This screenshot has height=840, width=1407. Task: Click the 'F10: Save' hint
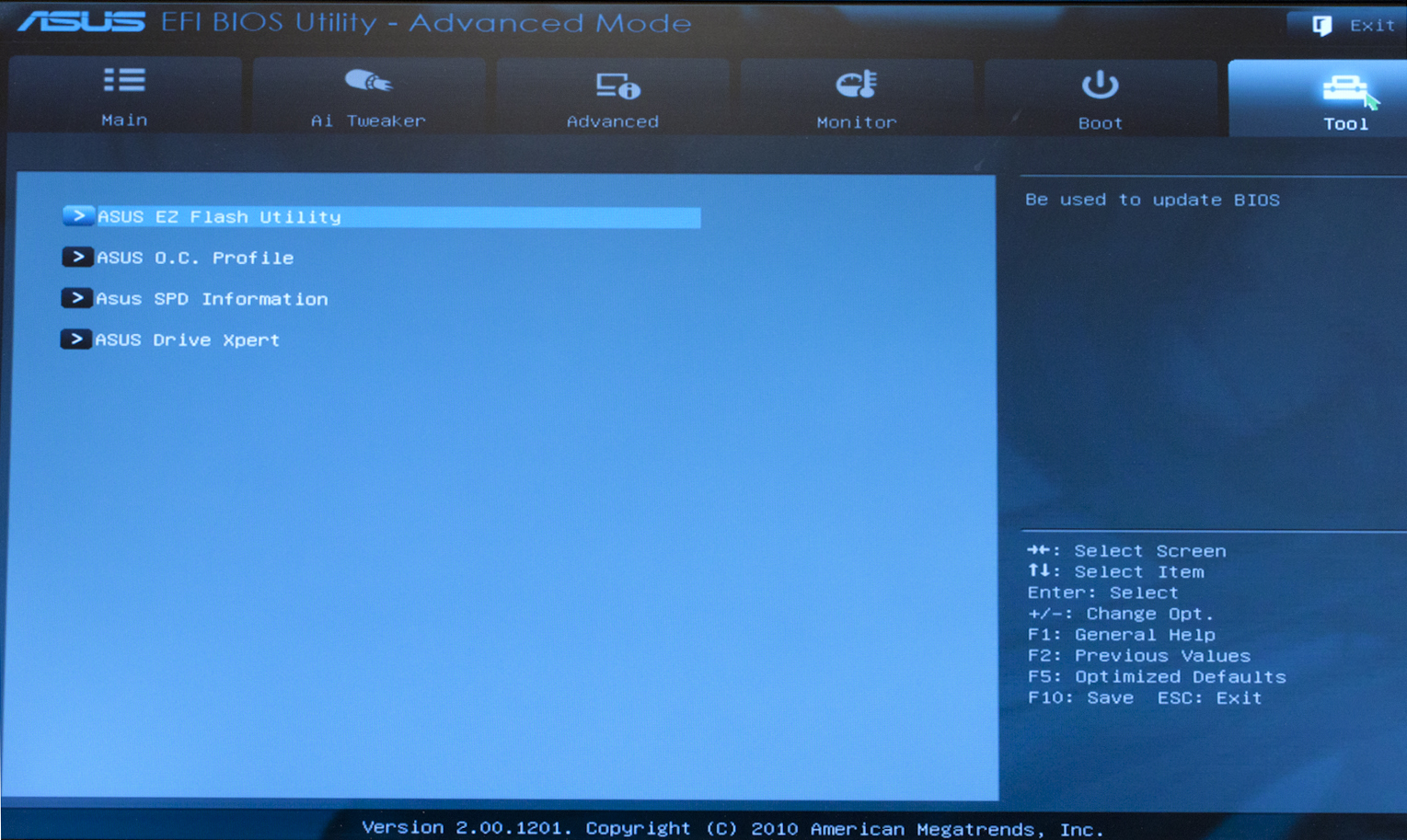[1080, 698]
